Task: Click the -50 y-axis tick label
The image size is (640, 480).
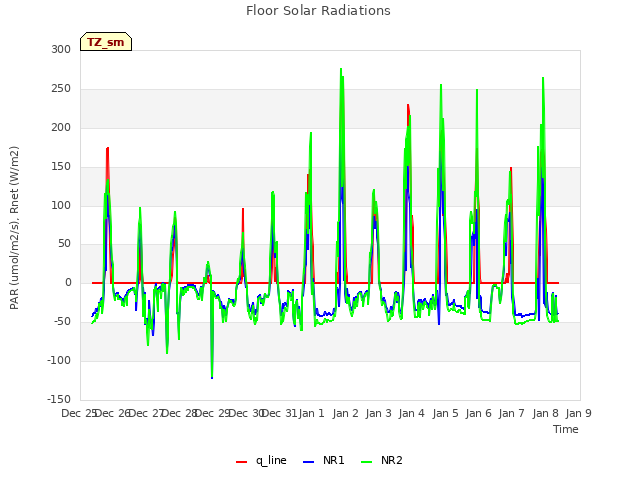Action: tap(62, 322)
